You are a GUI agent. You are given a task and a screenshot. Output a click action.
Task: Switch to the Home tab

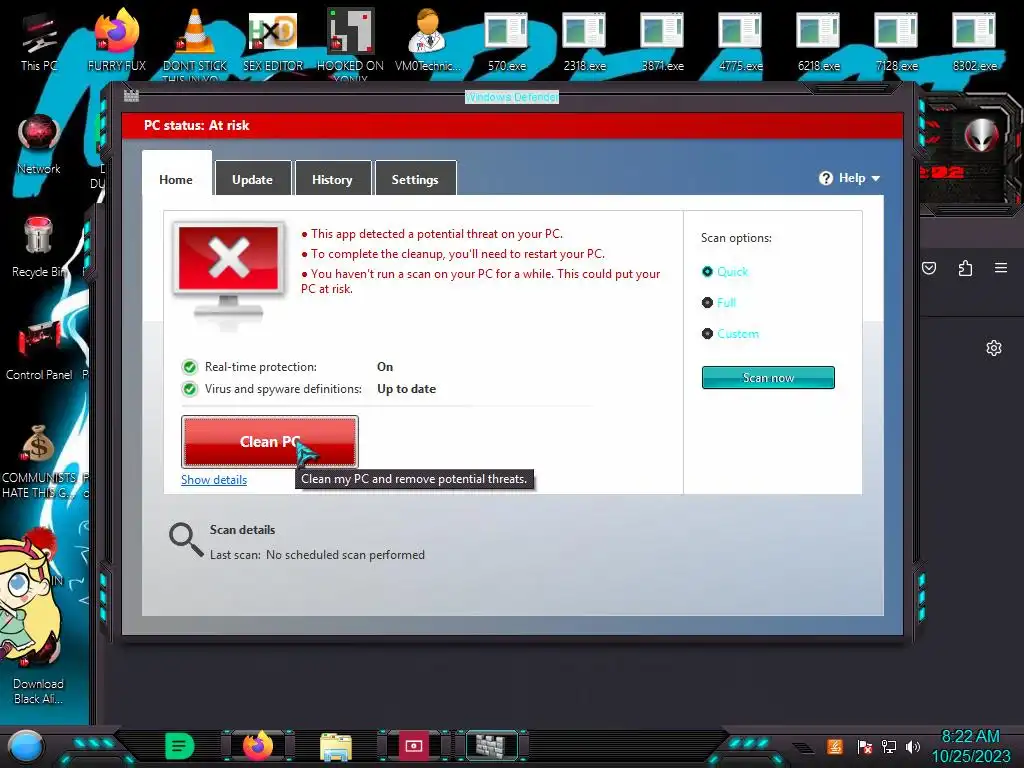point(176,180)
